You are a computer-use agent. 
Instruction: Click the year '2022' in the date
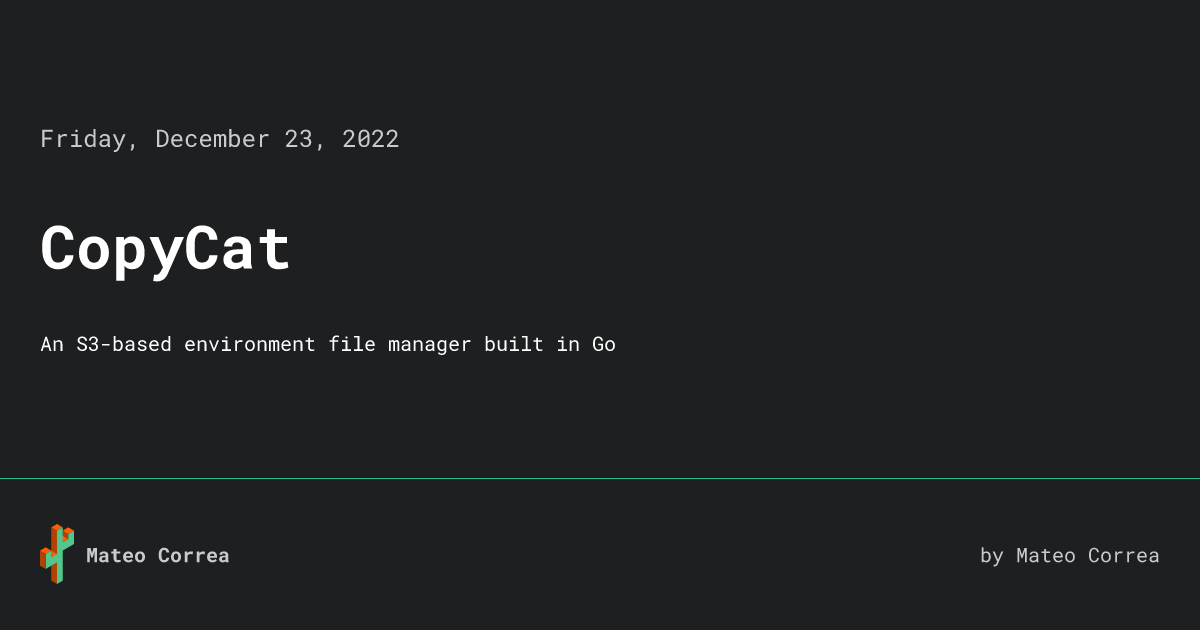(370, 139)
